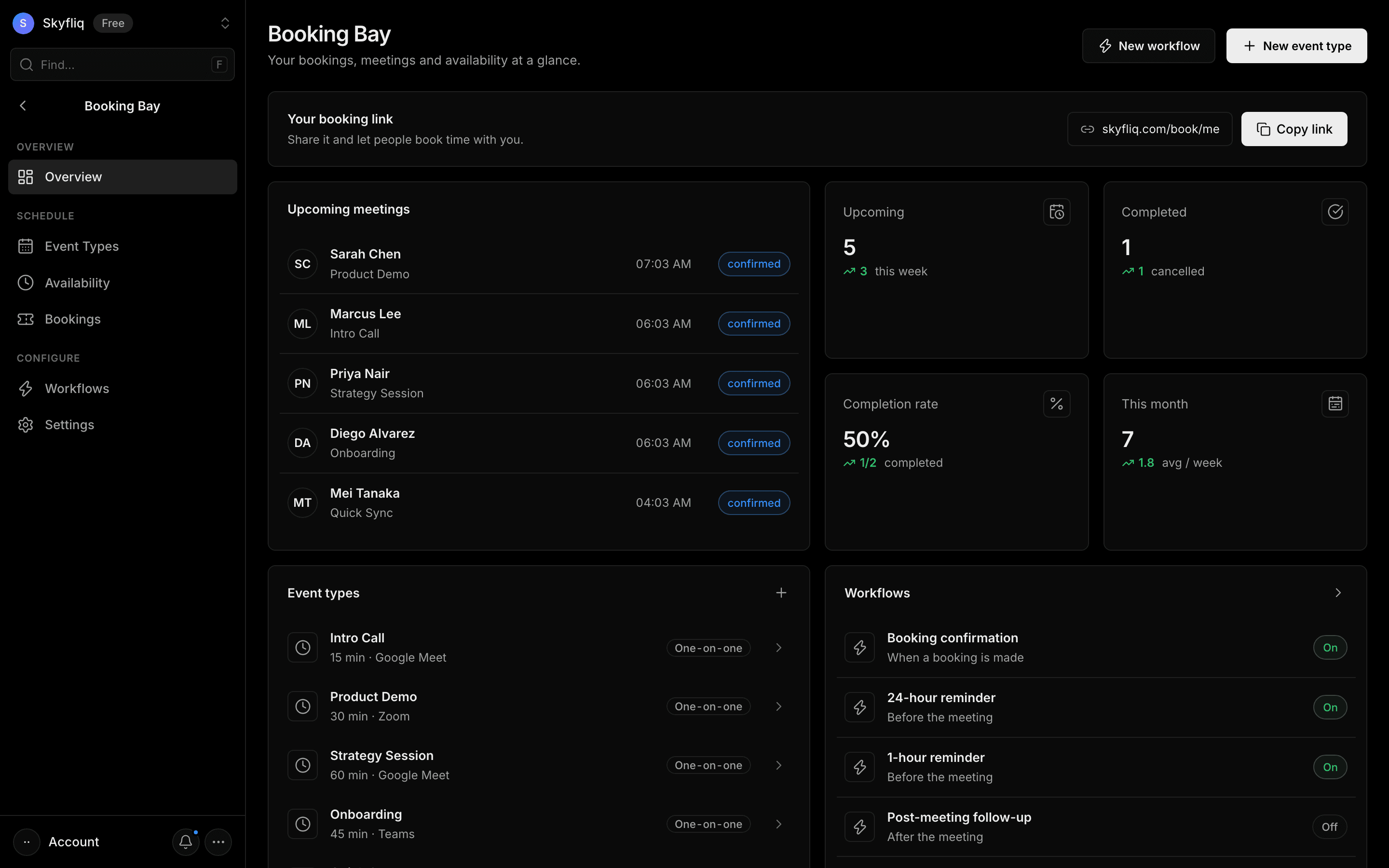Screen dimensions: 1389x868
Task: Click the New event type button
Action: click(x=1296, y=46)
